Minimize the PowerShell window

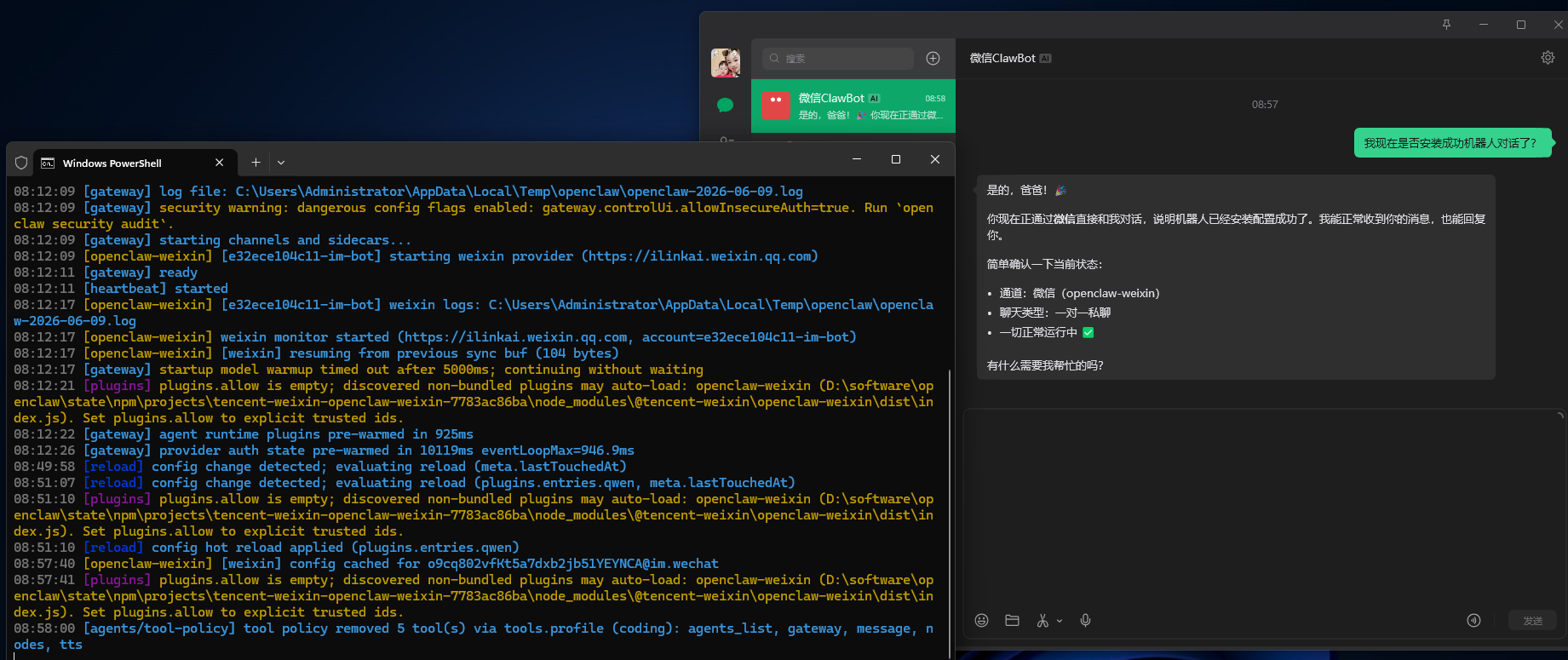[x=857, y=159]
